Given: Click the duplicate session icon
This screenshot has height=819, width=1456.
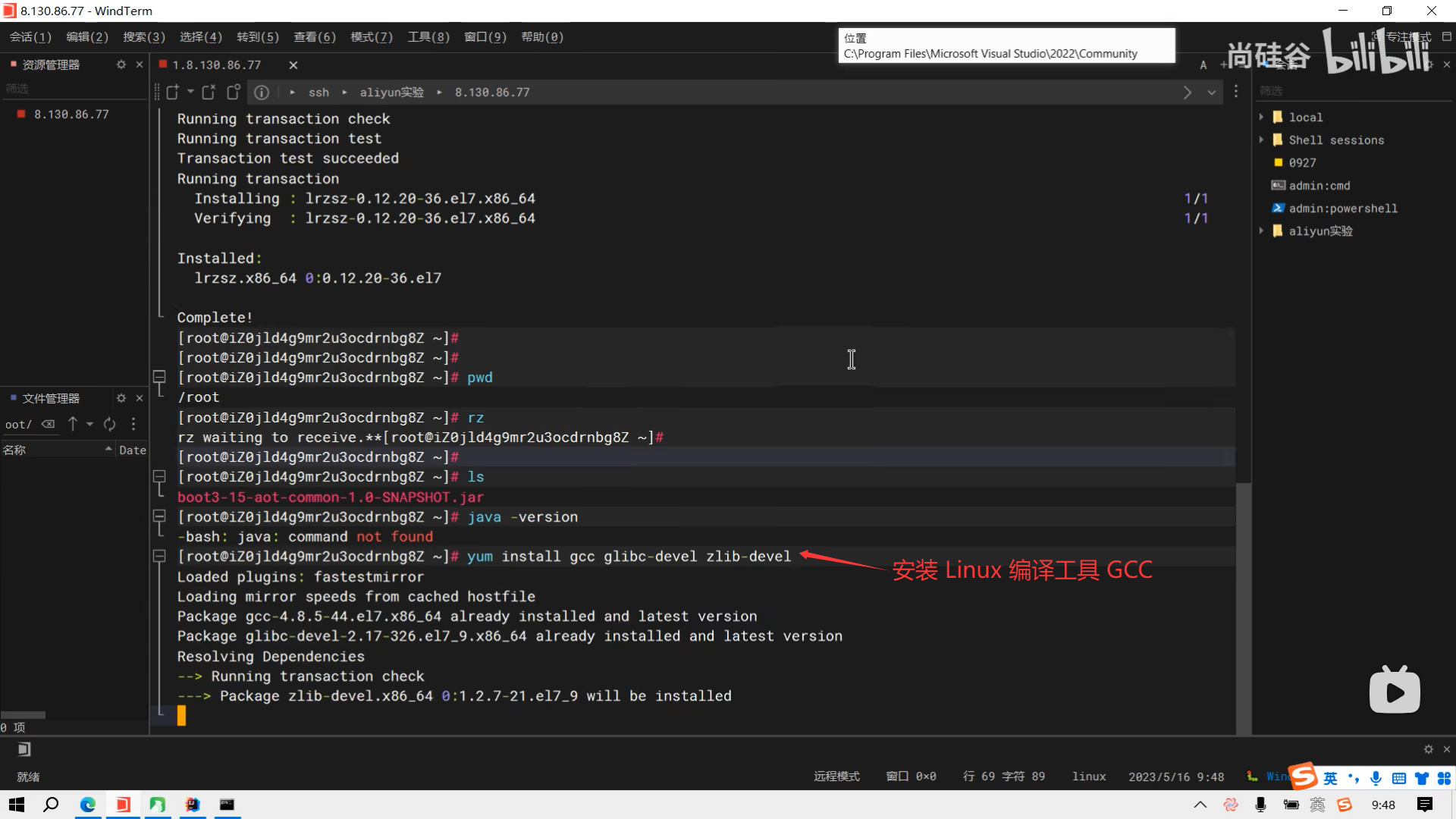Looking at the screenshot, I should 234,92.
